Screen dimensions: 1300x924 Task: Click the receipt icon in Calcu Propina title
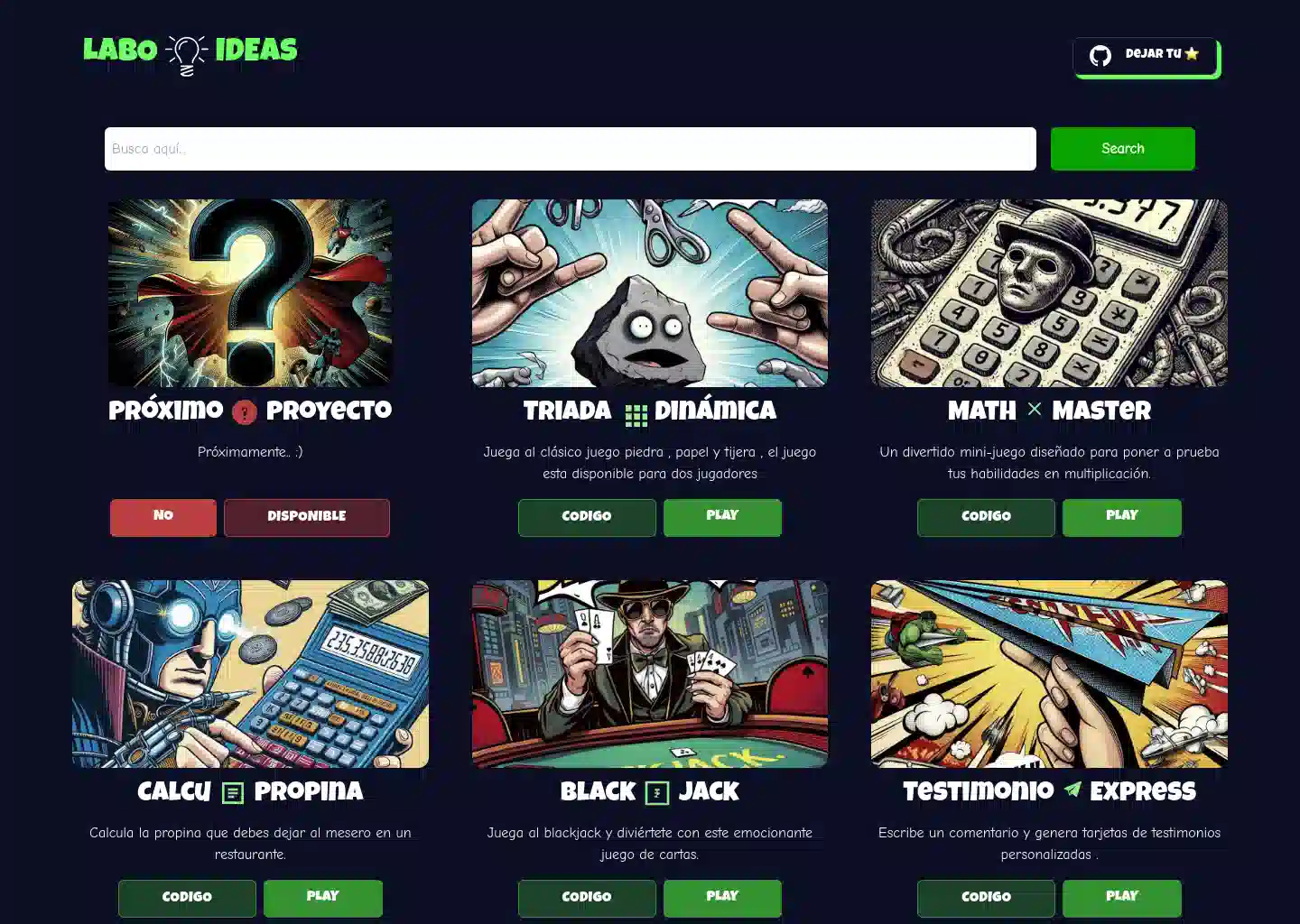[233, 793]
